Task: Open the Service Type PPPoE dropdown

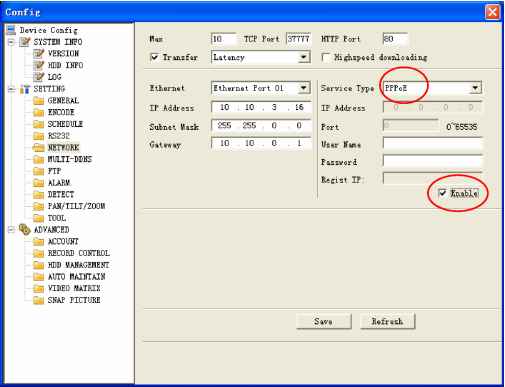Action: tap(475, 88)
